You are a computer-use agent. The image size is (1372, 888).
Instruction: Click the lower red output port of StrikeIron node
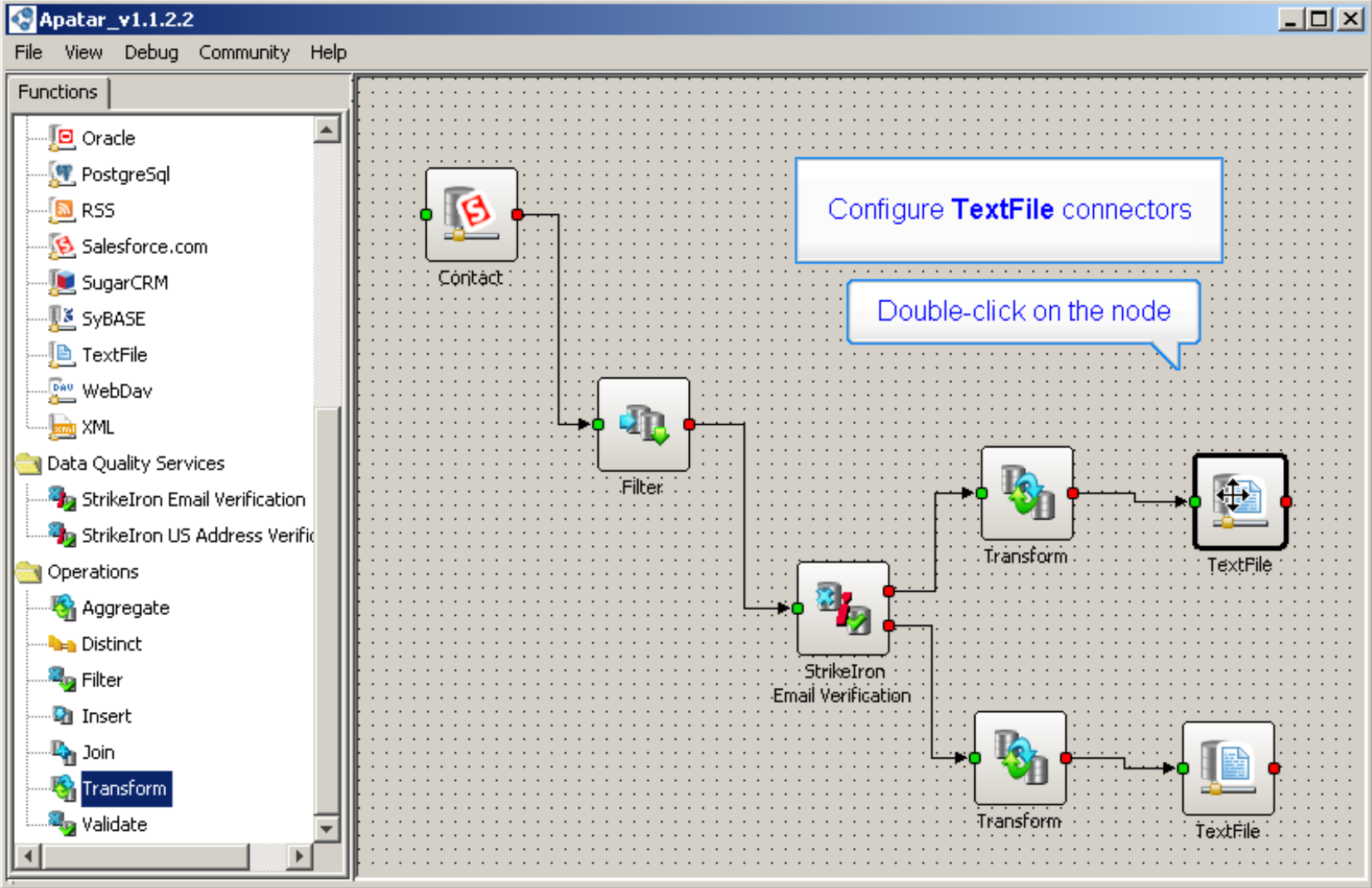coord(889,625)
